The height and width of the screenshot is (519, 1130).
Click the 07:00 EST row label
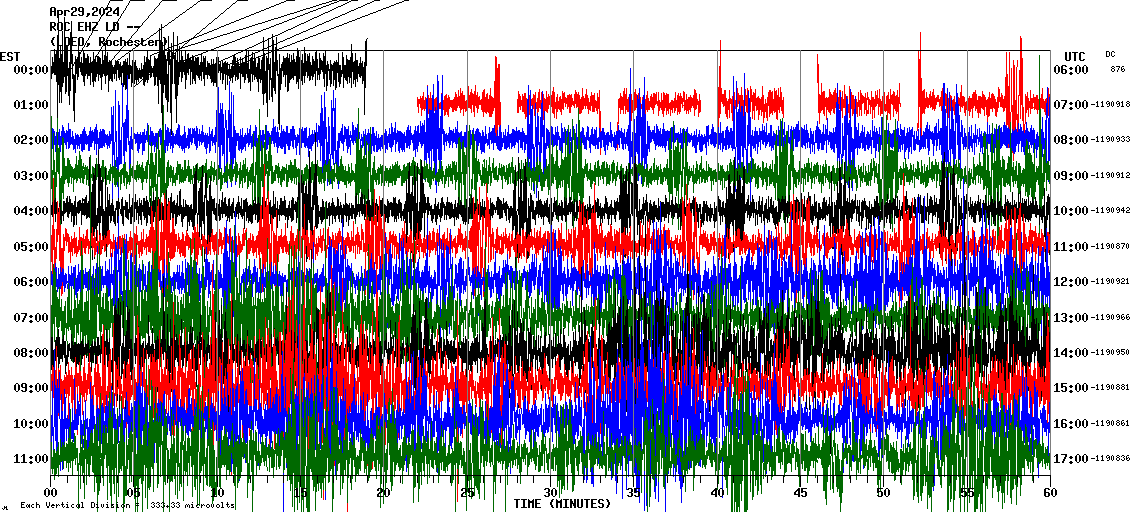(x=32, y=318)
